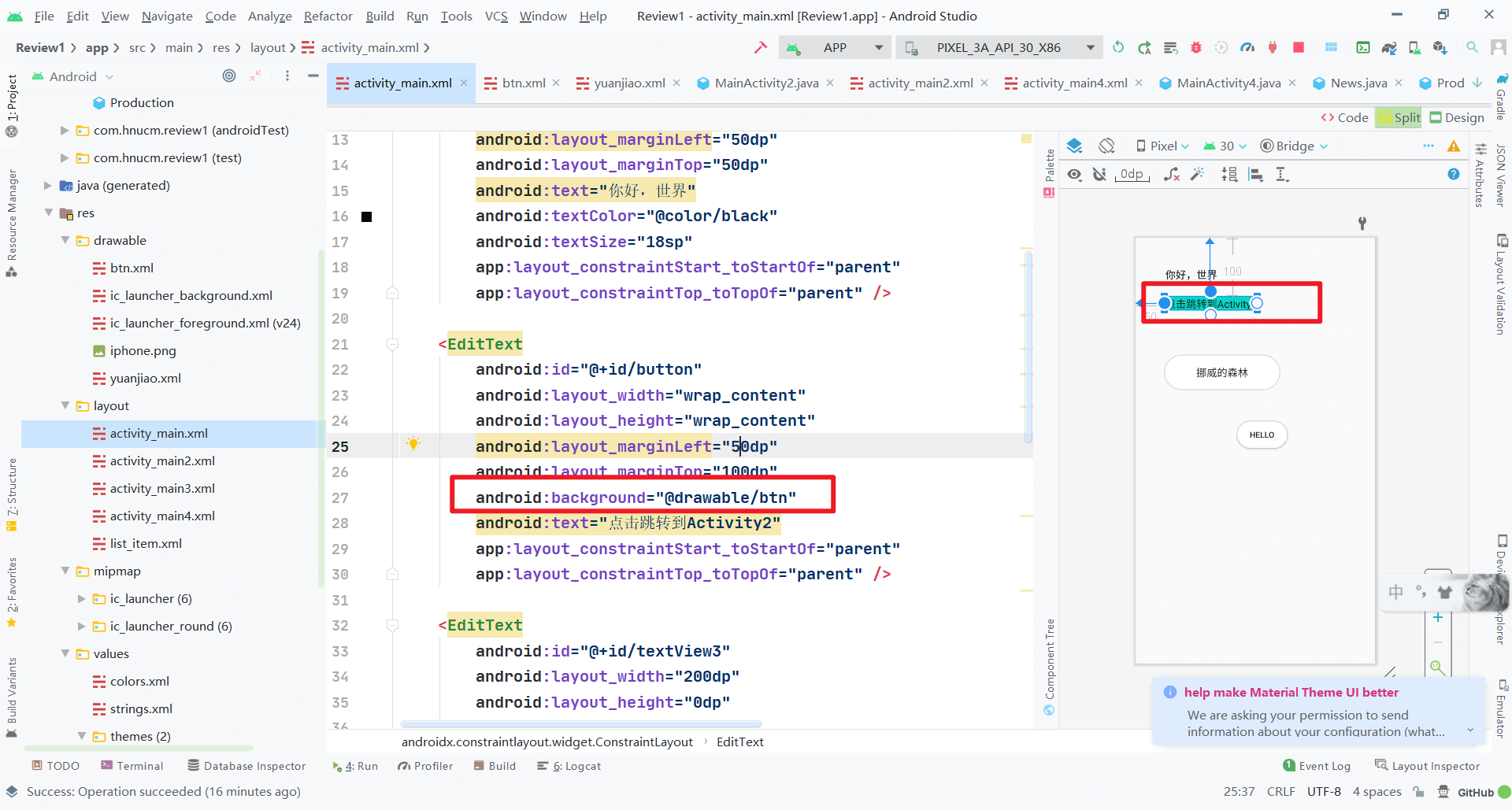Open the PIXEL_3A_API_30_X86 device dropdown
Image resolution: width=1512 pixels, height=810 pixels.
pyautogui.click(x=1000, y=48)
